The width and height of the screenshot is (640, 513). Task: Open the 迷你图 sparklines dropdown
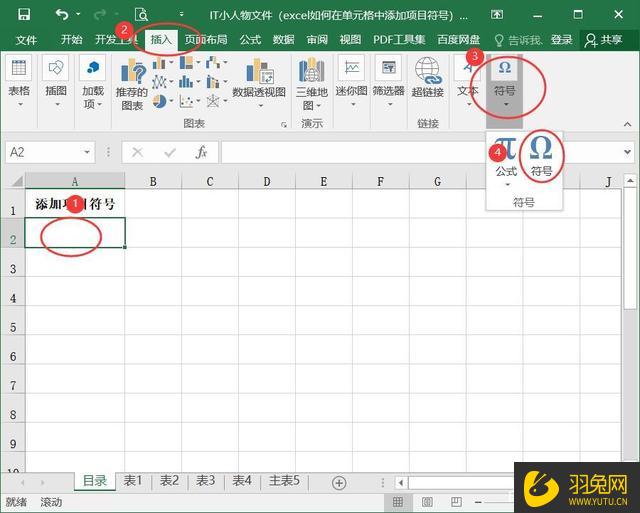click(x=351, y=83)
